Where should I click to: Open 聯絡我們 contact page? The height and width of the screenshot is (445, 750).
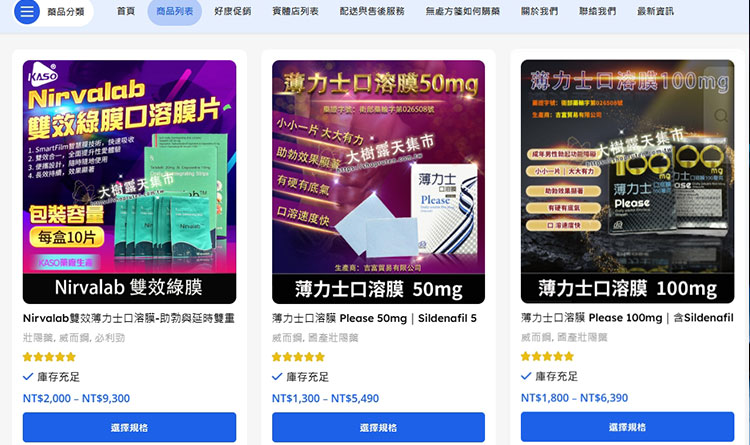pyautogui.click(x=598, y=11)
